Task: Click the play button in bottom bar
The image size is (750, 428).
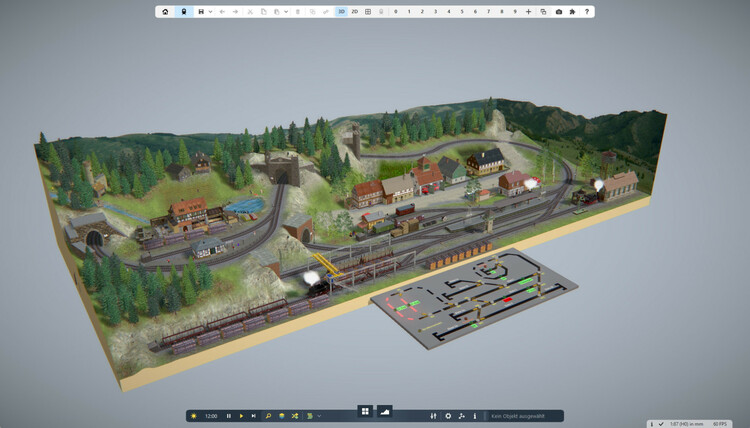Action: pyautogui.click(x=241, y=416)
